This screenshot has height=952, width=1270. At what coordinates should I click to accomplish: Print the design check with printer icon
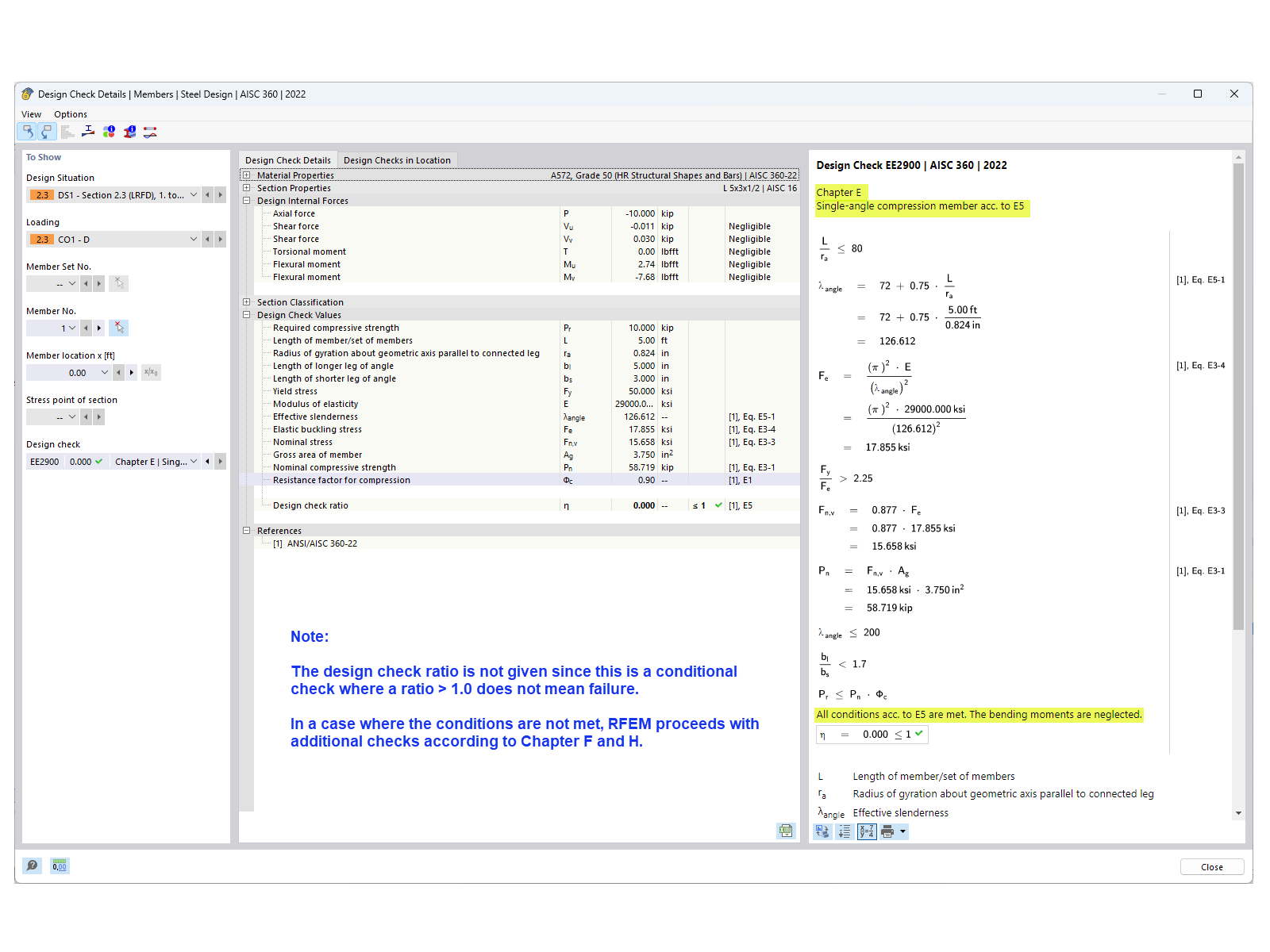[887, 831]
